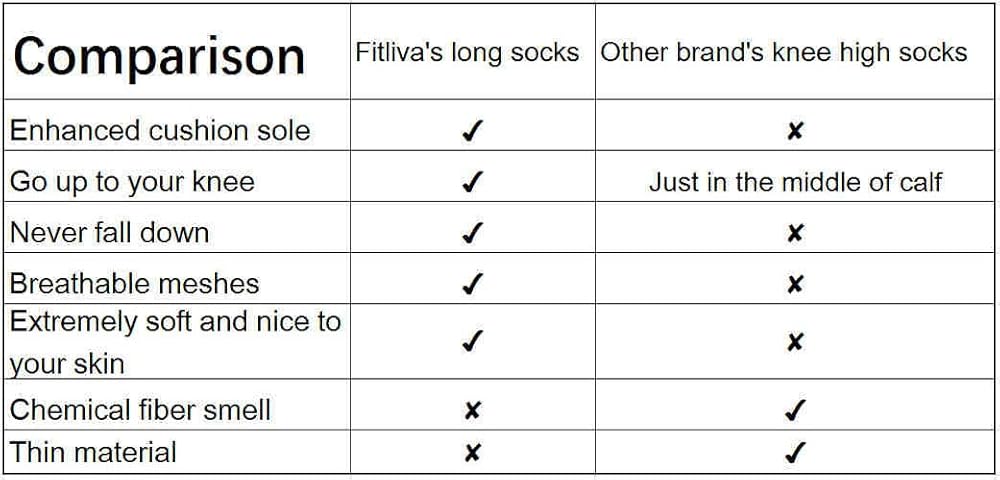1000x480 pixels.
Task: Click other brand's checkmark for Chemical fiber smell
Action: pos(795,410)
